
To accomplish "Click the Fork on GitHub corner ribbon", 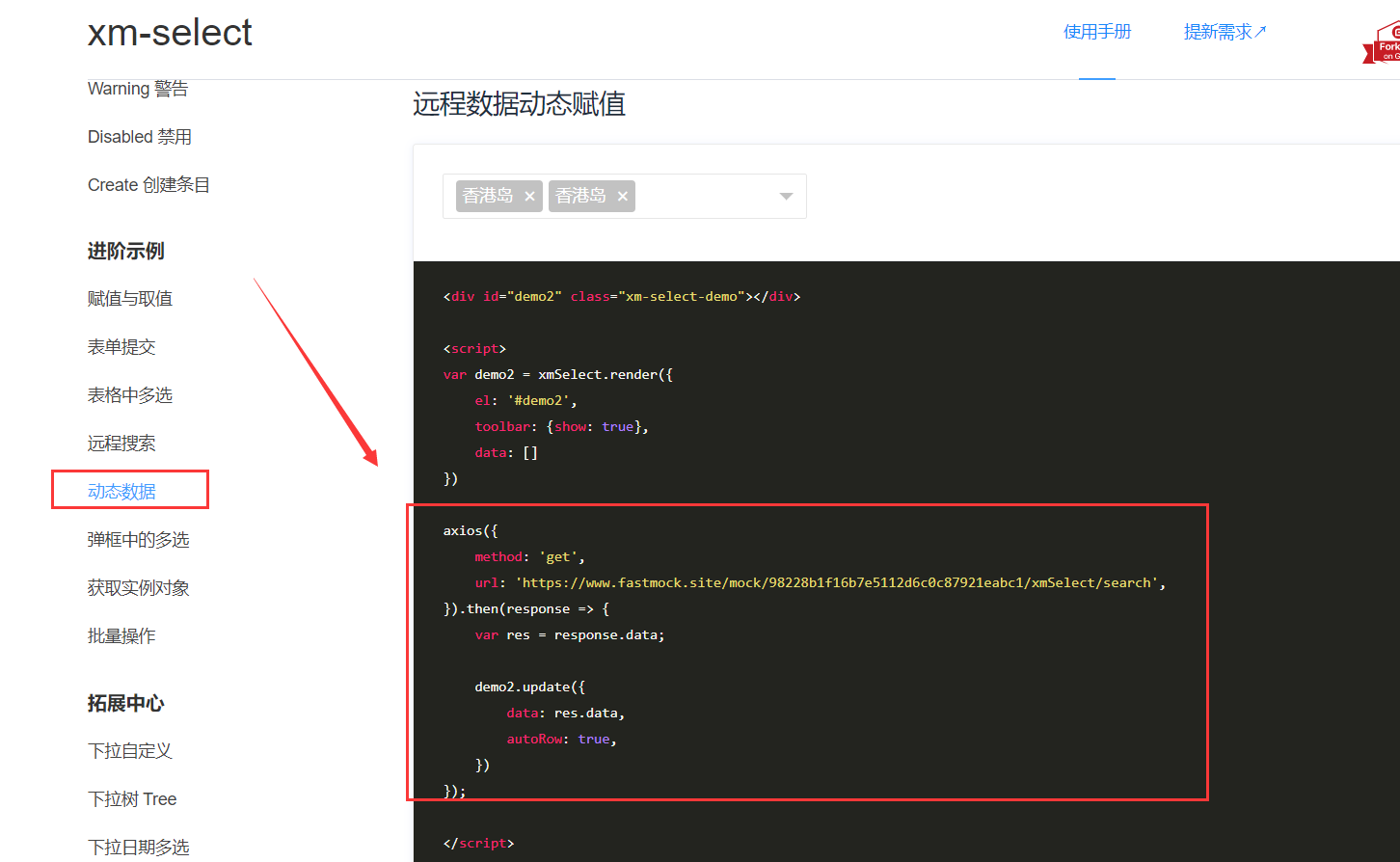I will [1383, 42].
